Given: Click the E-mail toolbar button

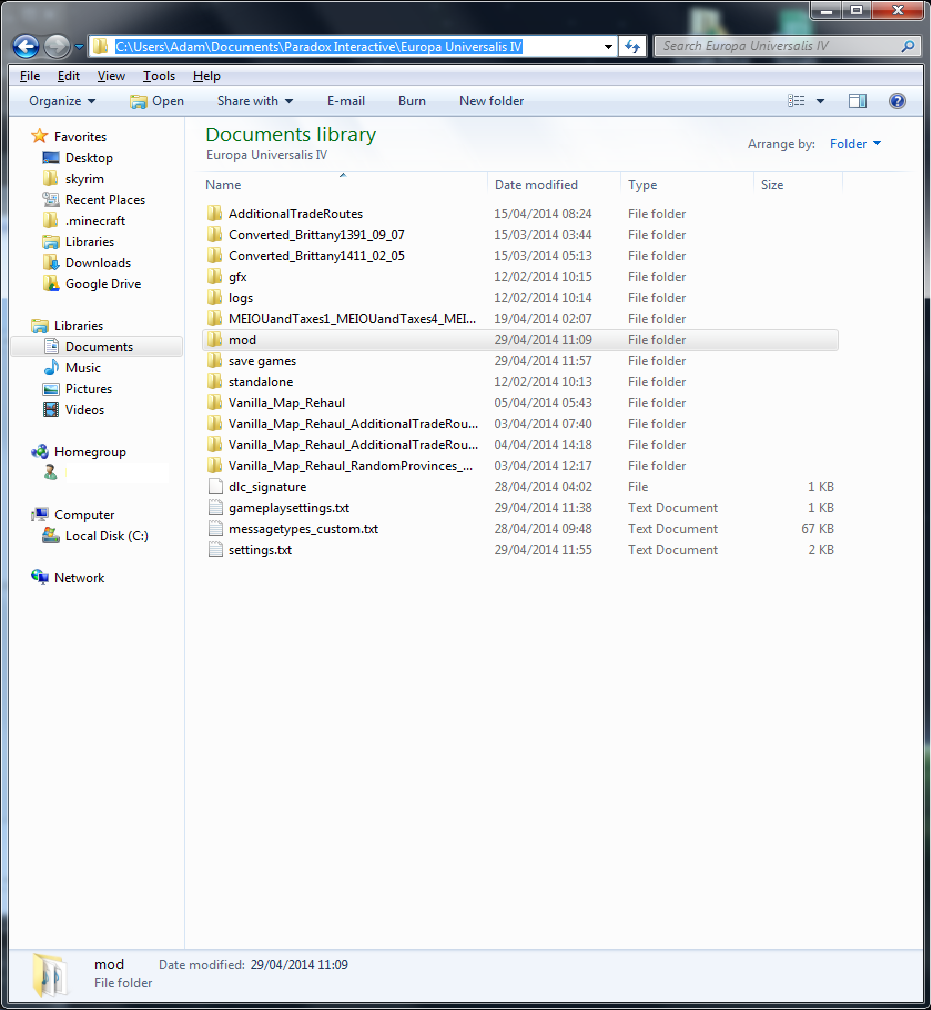Looking at the screenshot, I should coord(345,101).
